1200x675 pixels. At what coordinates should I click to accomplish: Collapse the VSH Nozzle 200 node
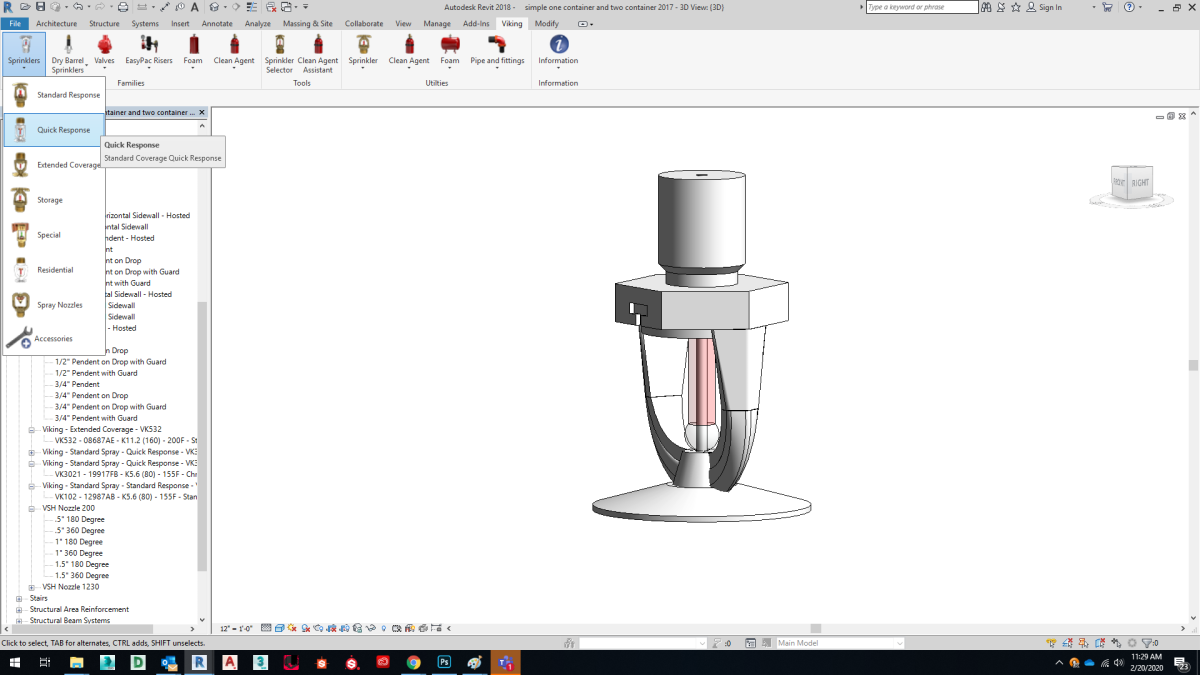tap(32, 508)
